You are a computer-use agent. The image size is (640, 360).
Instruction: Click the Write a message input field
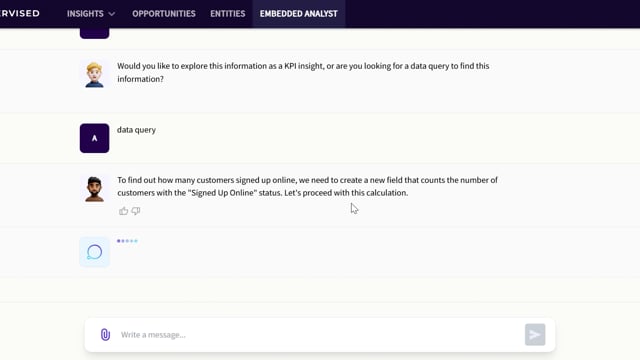[320, 335]
